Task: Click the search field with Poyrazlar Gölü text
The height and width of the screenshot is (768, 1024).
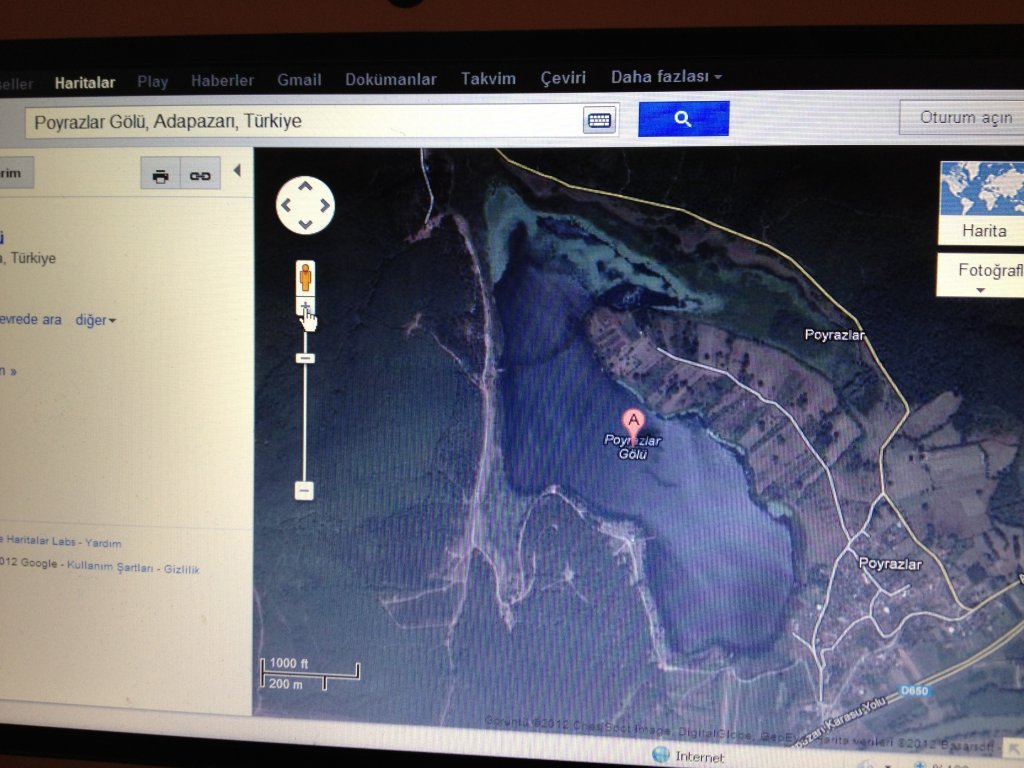Action: (300, 122)
